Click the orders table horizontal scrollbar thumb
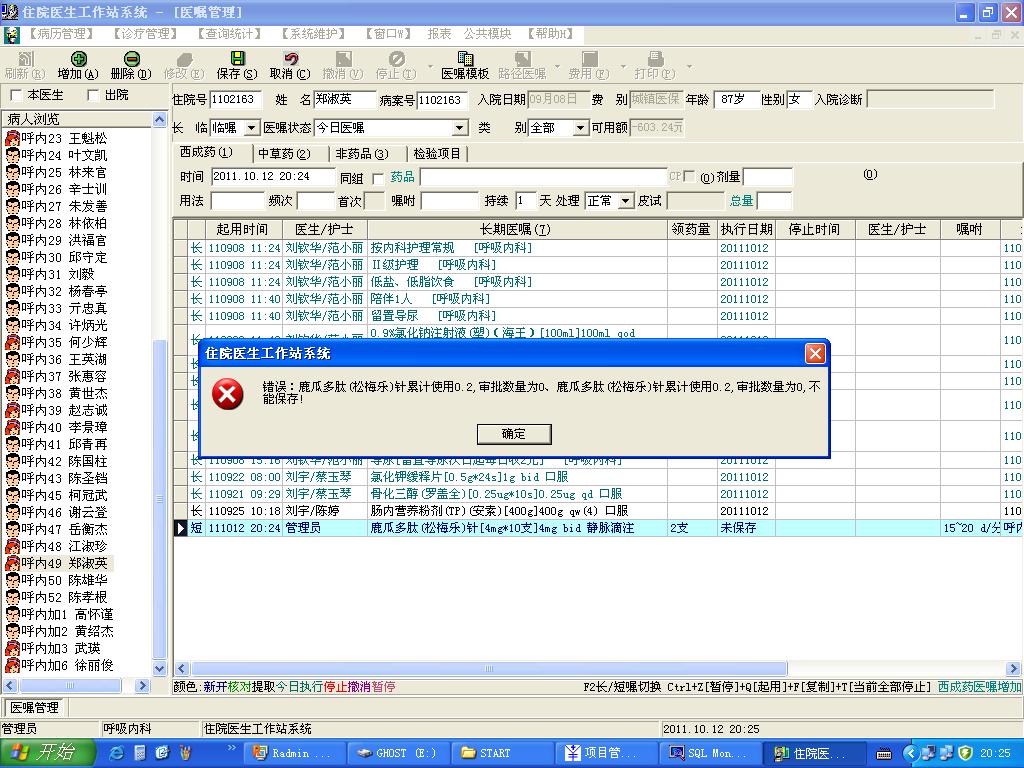1024x768 pixels. (489, 668)
